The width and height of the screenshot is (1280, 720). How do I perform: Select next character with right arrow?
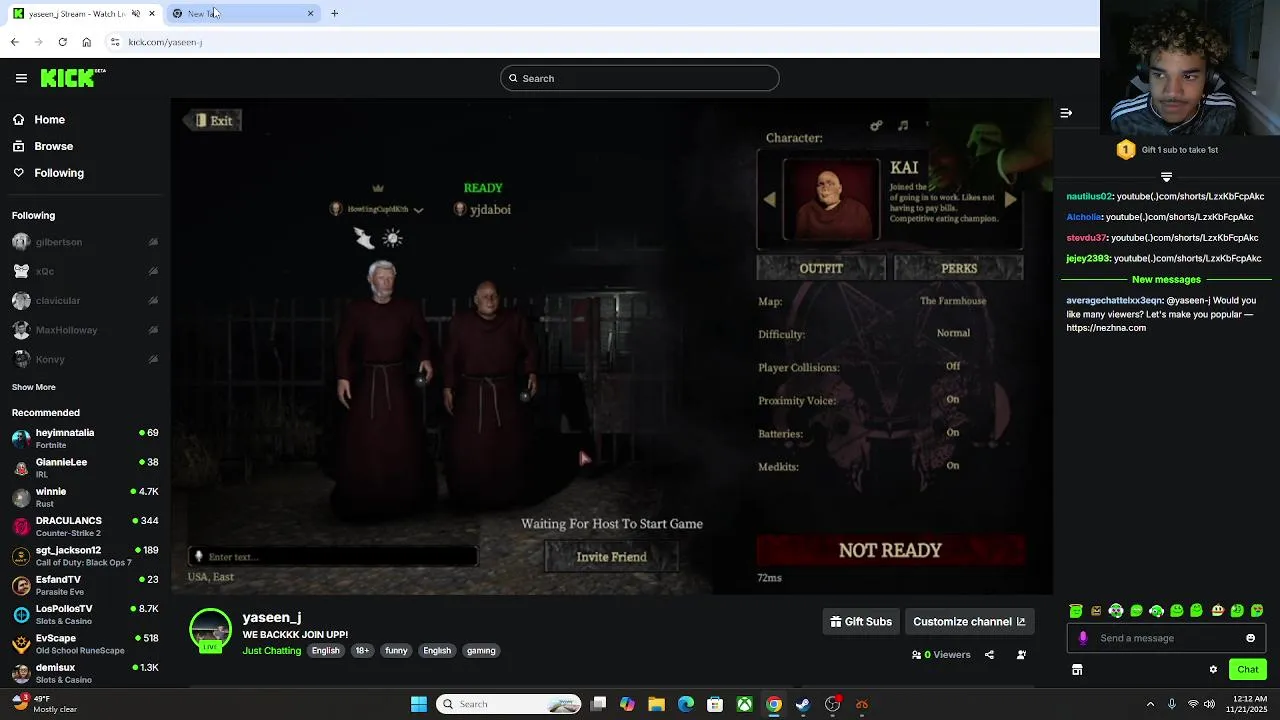click(1010, 200)
